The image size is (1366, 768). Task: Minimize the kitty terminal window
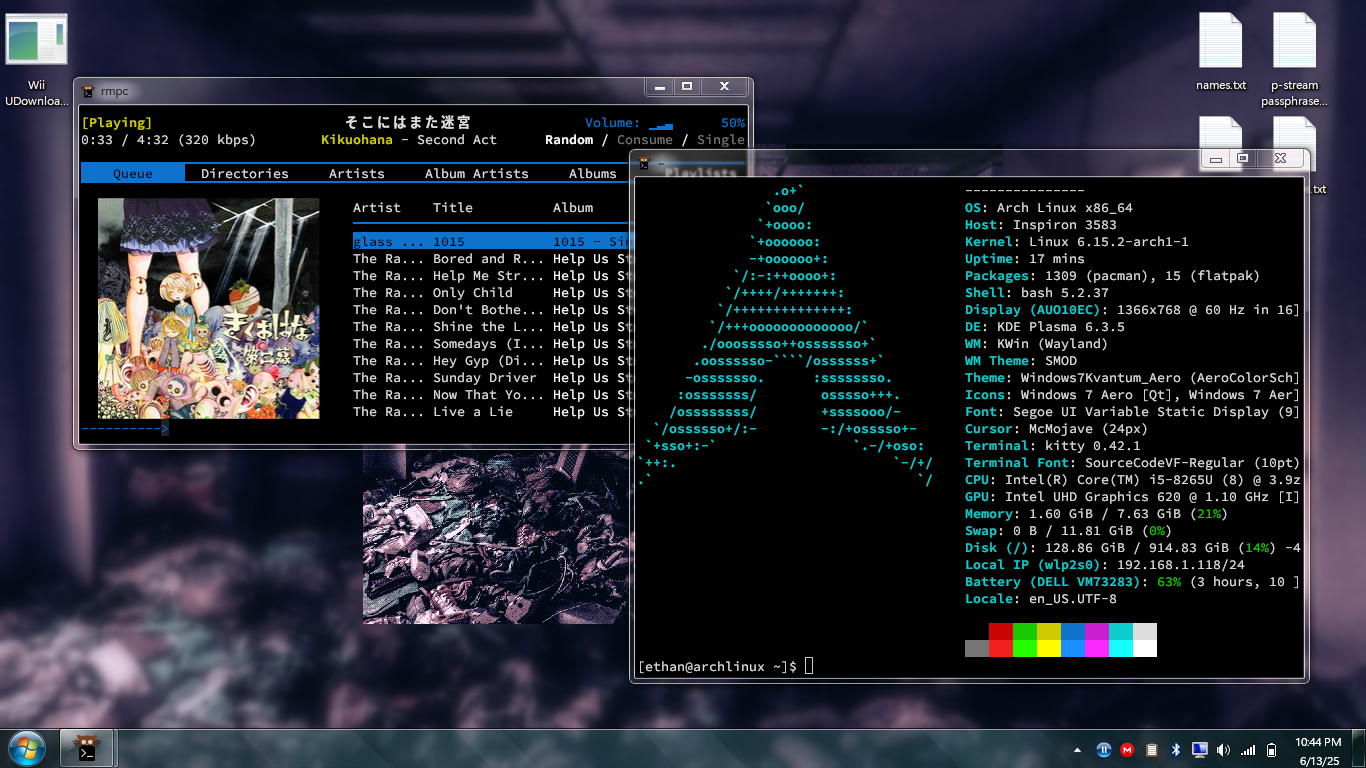(1216, 159)
